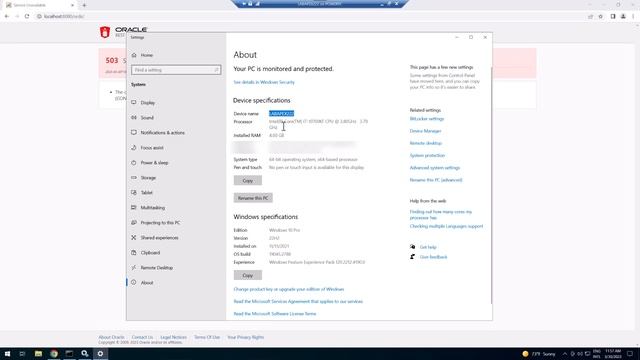Click Rename this PC button

pos(253,198)
